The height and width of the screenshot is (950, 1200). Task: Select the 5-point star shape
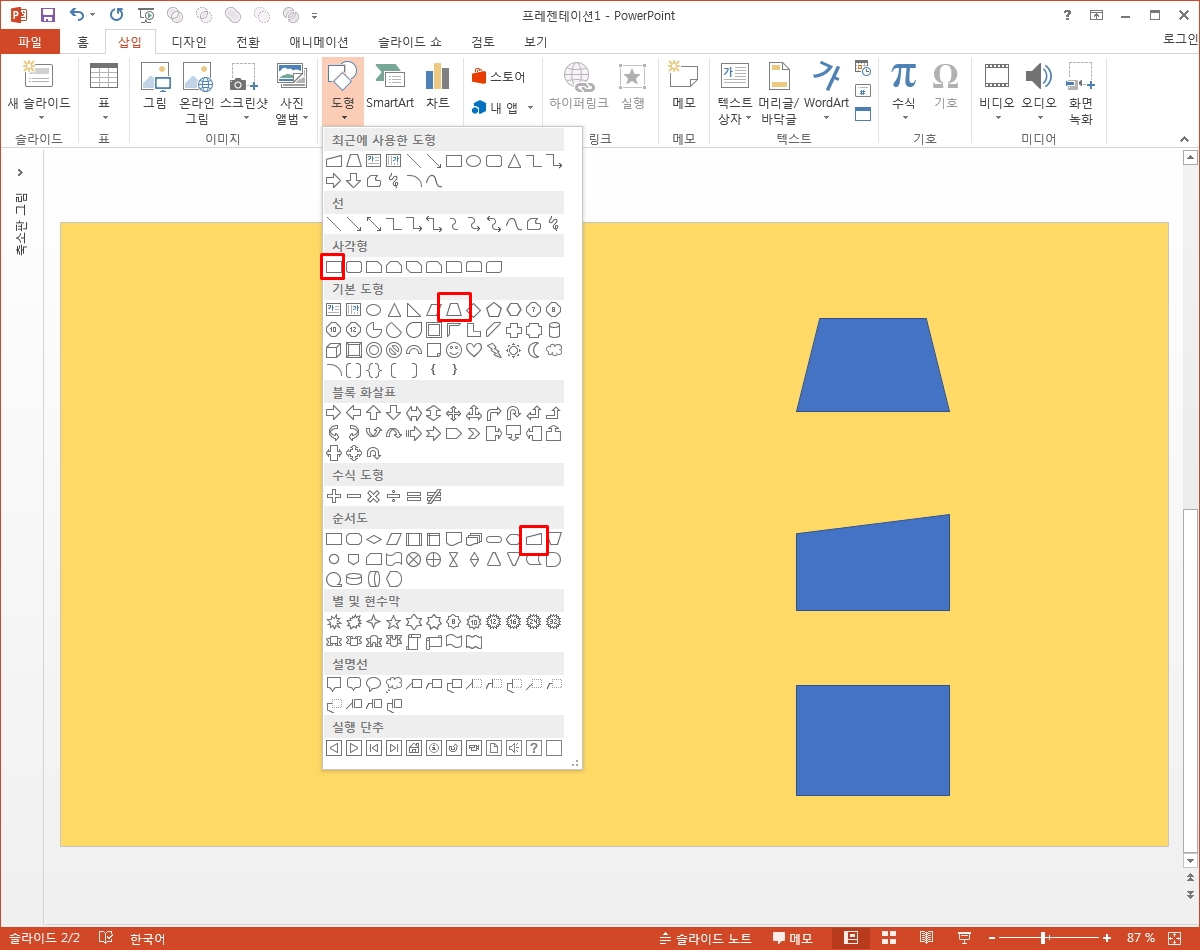pyautogui.click(x=393, y=622)
